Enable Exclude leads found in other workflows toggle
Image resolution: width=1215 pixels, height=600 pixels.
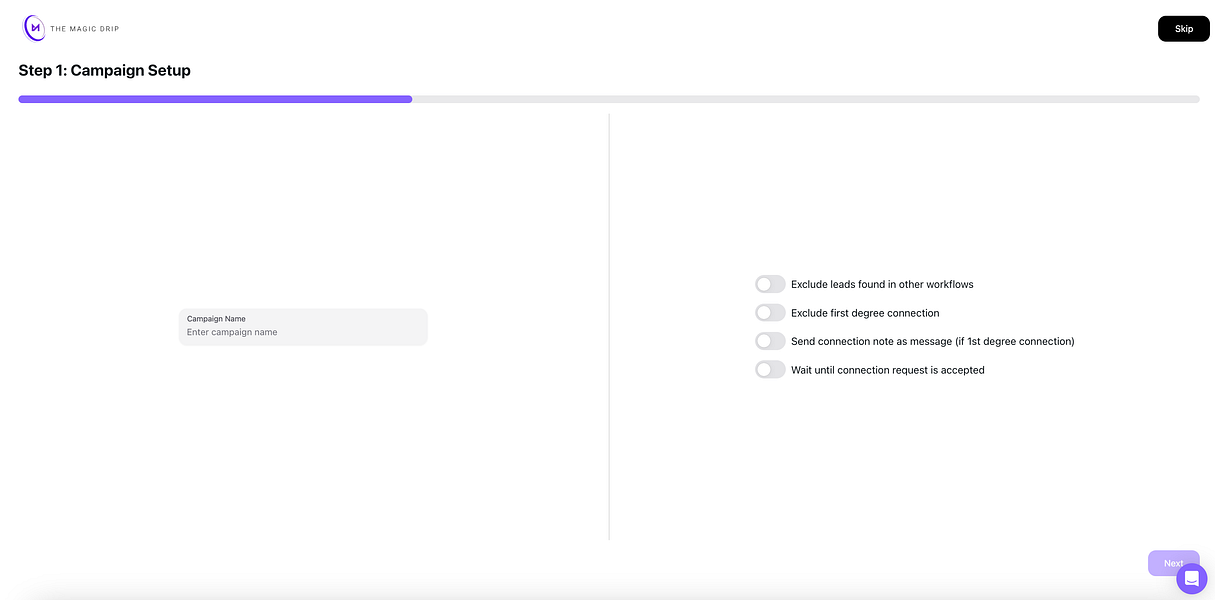770,284
